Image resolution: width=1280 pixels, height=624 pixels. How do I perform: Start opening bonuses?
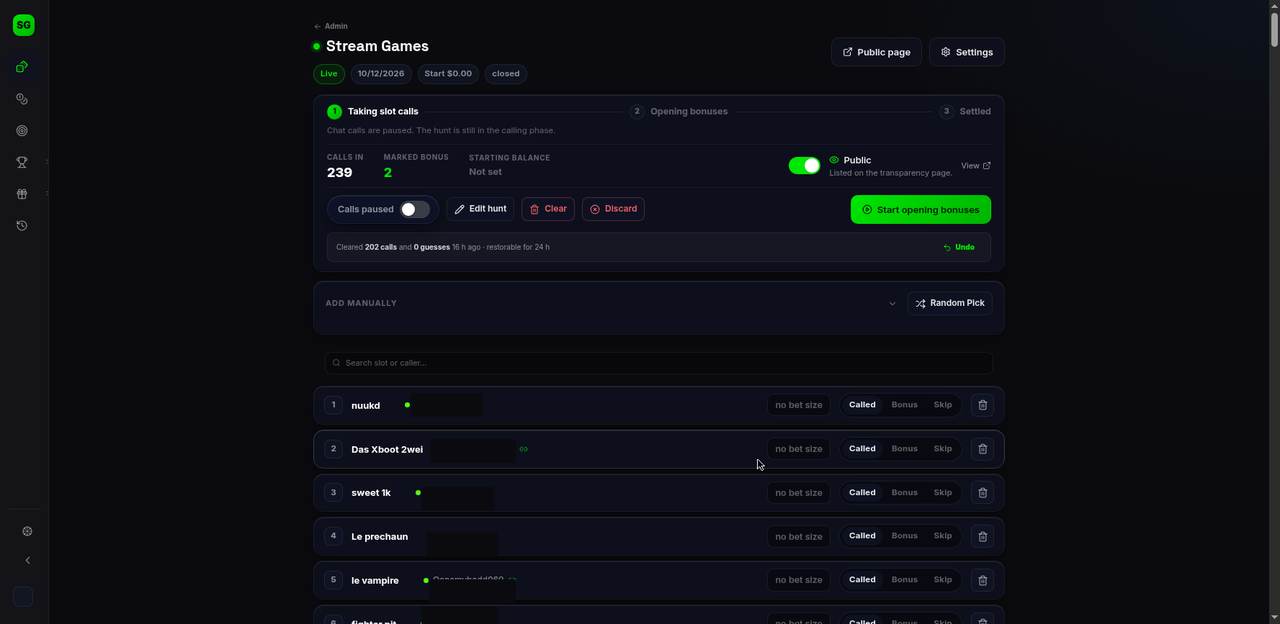point(921,210)
